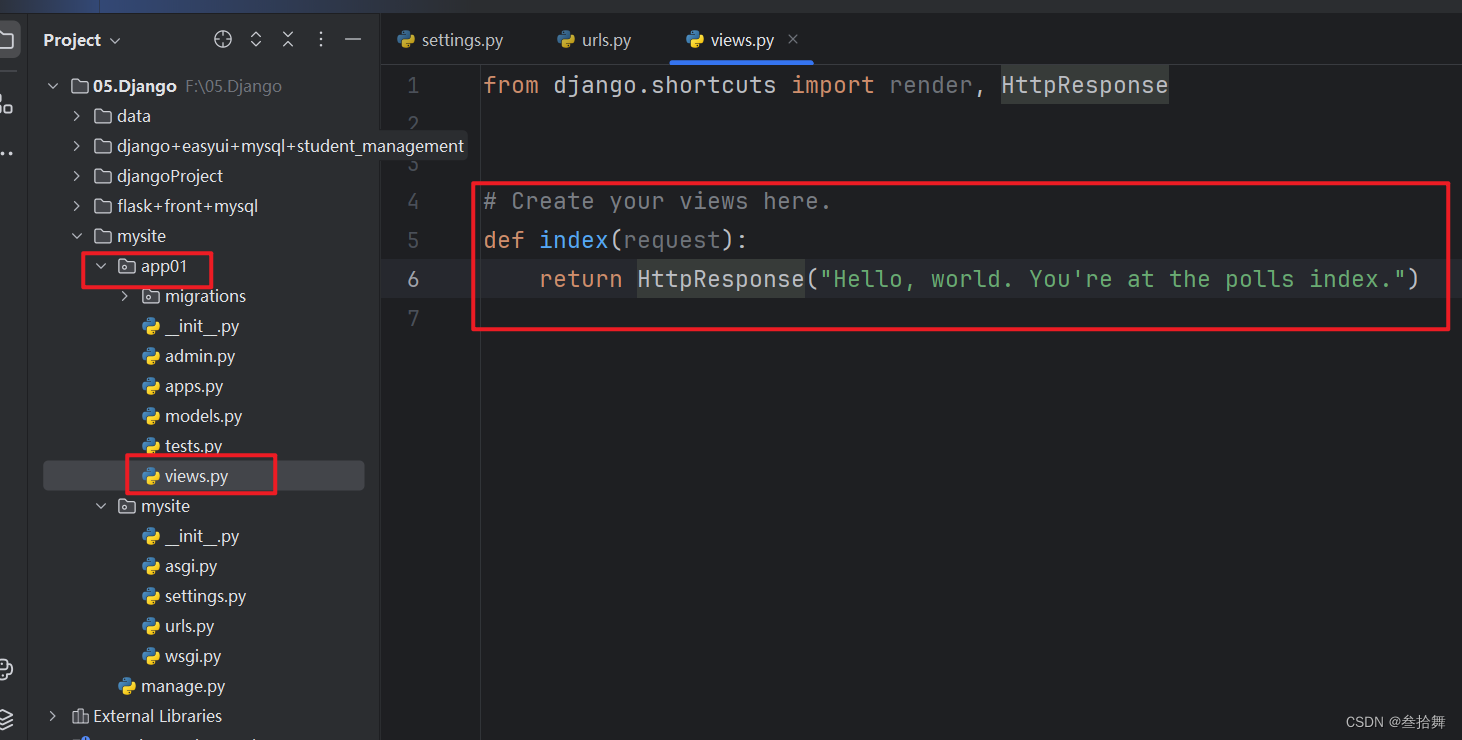This screenshot has height=740, width=1462.
Task: Collapse the outer mysite folder
Action: [x=77, y=236]
